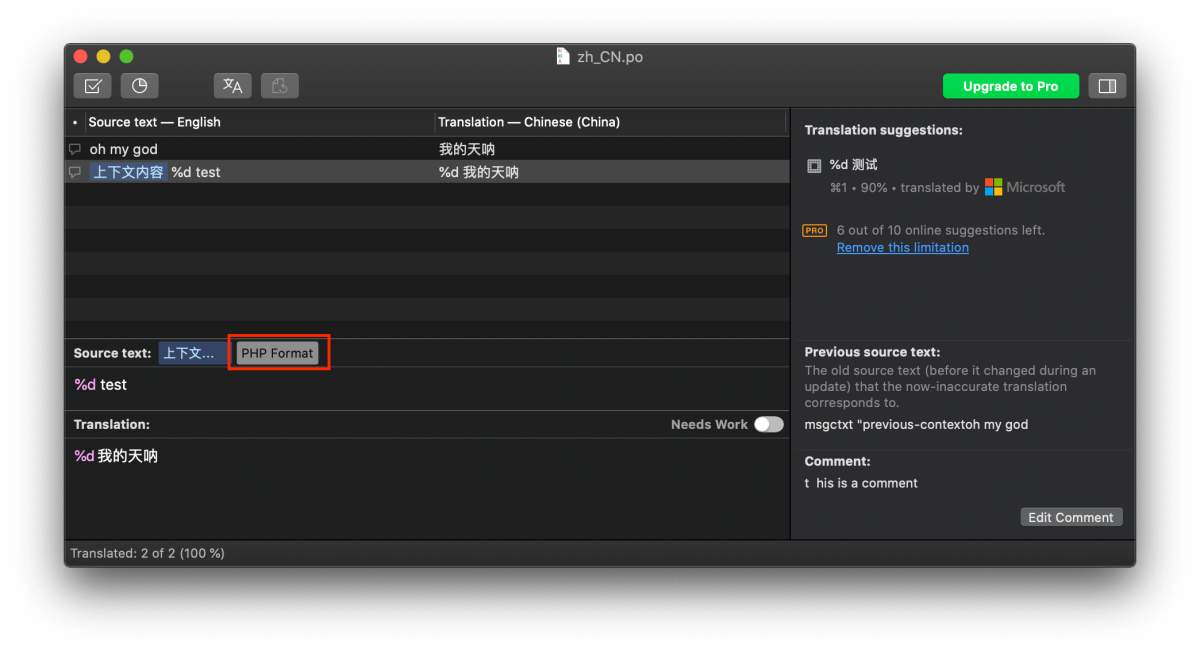Sort by Translation — Chinese (China) column header

click(610, 122)
